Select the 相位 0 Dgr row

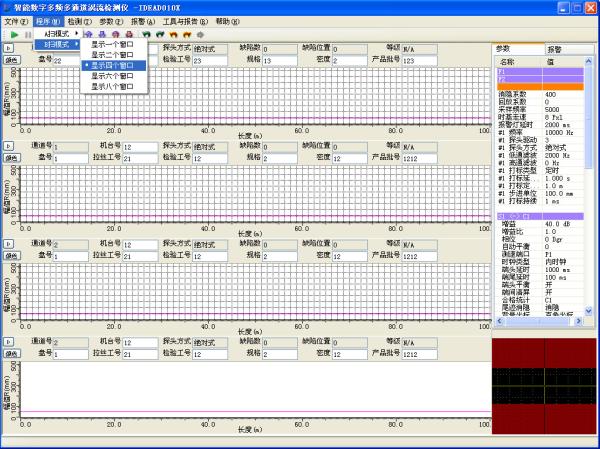(x=540, y=239)
